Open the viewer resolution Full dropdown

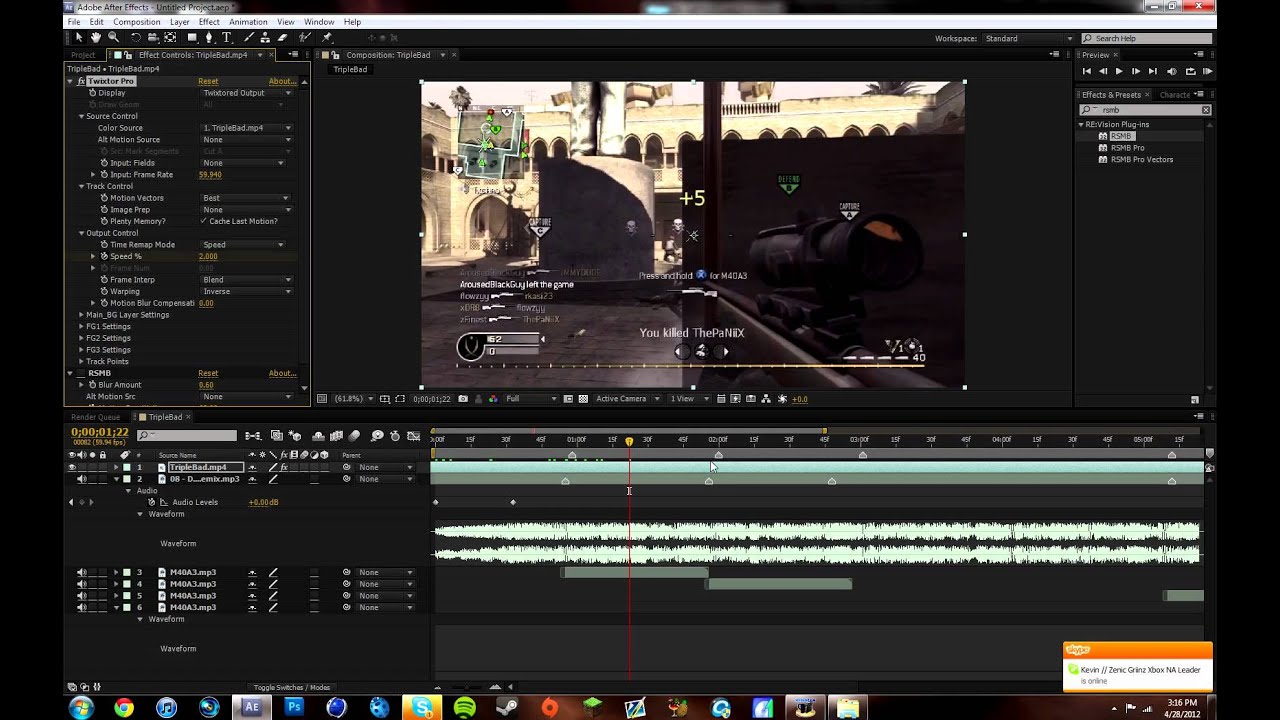pyautogui.click(x=532, y=399)
